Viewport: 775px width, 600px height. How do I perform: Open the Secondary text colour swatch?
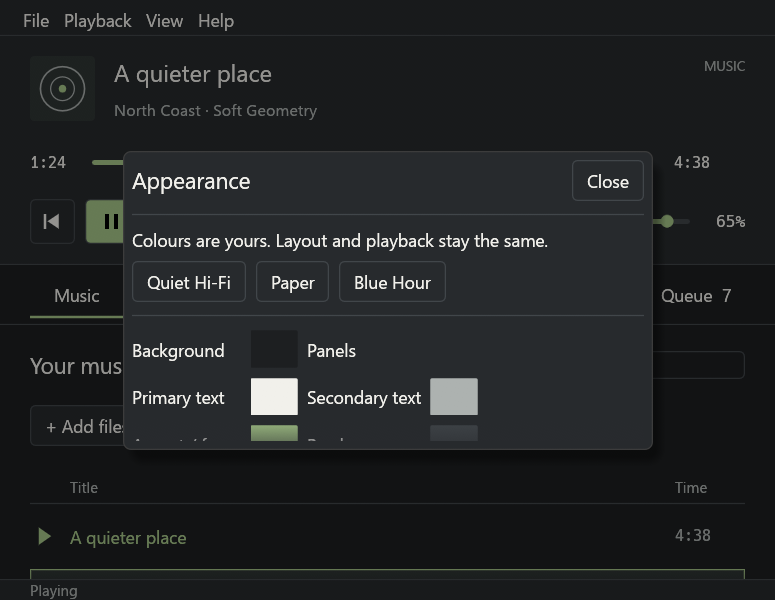[454, 397]
